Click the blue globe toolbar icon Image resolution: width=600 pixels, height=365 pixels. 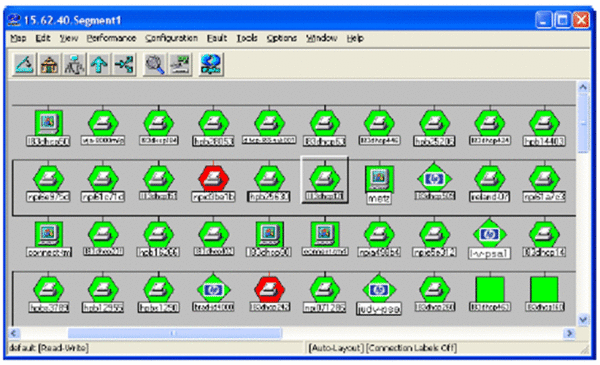click(x=210, y=64)
